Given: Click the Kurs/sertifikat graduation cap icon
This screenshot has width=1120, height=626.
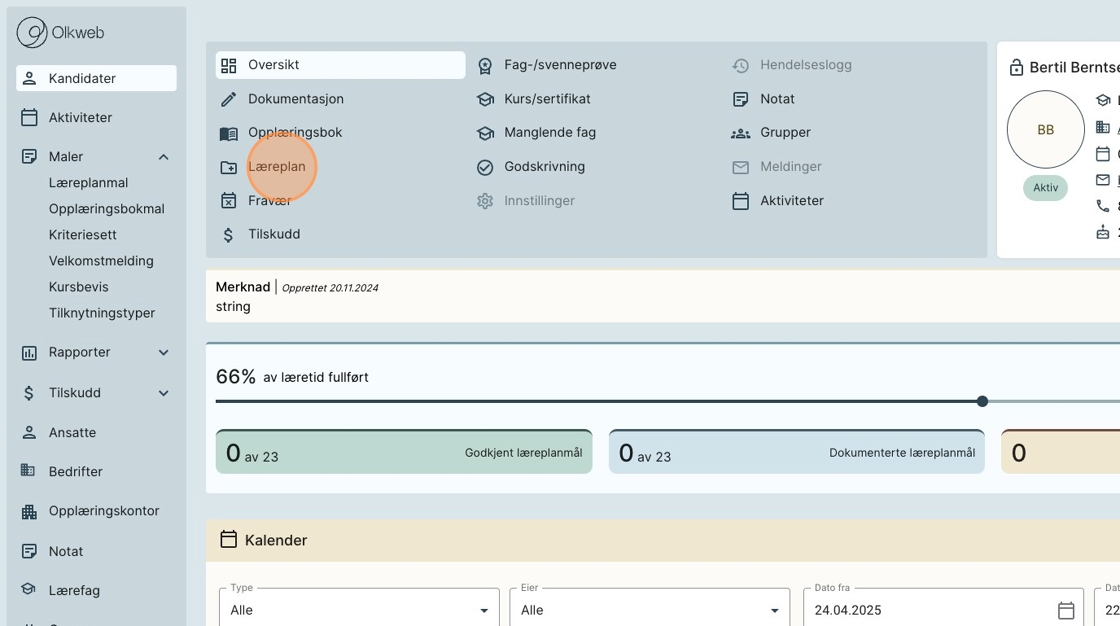Looking at the screenshot, I should pos(485,99).
